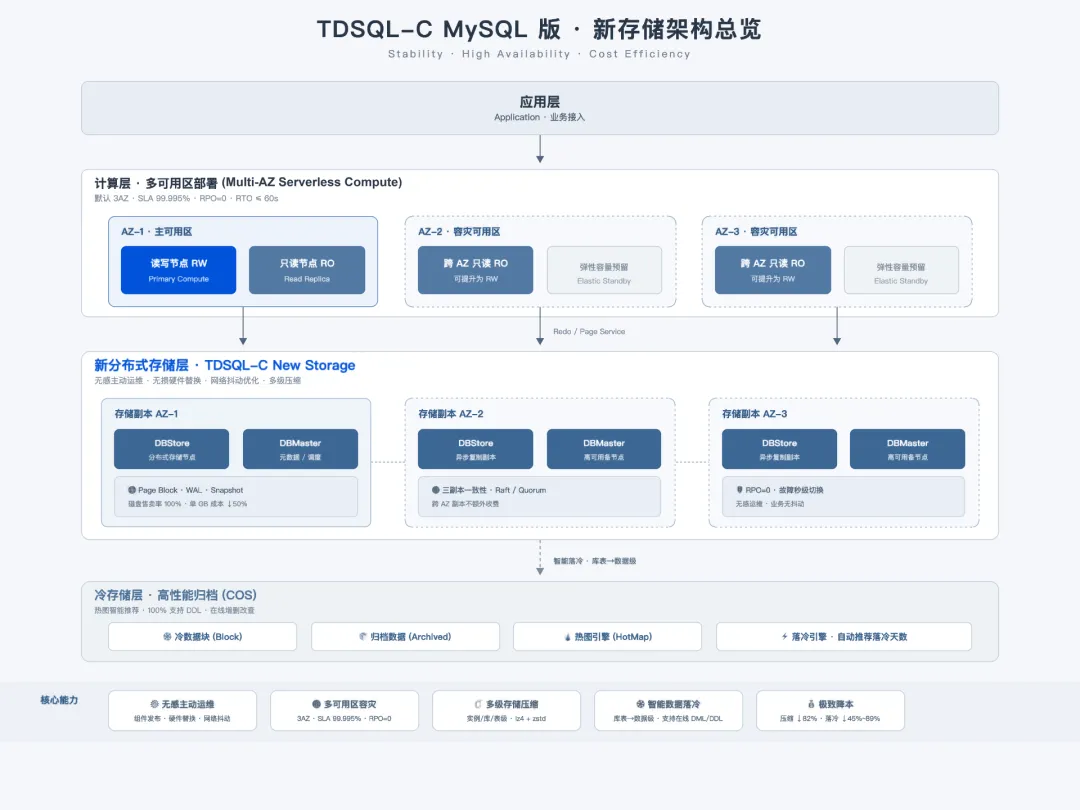The width and height of the screenshot is (1080, 810).
Task: Click the DBStore box in 存储副本 AZ-3
Action: (779, 449)
